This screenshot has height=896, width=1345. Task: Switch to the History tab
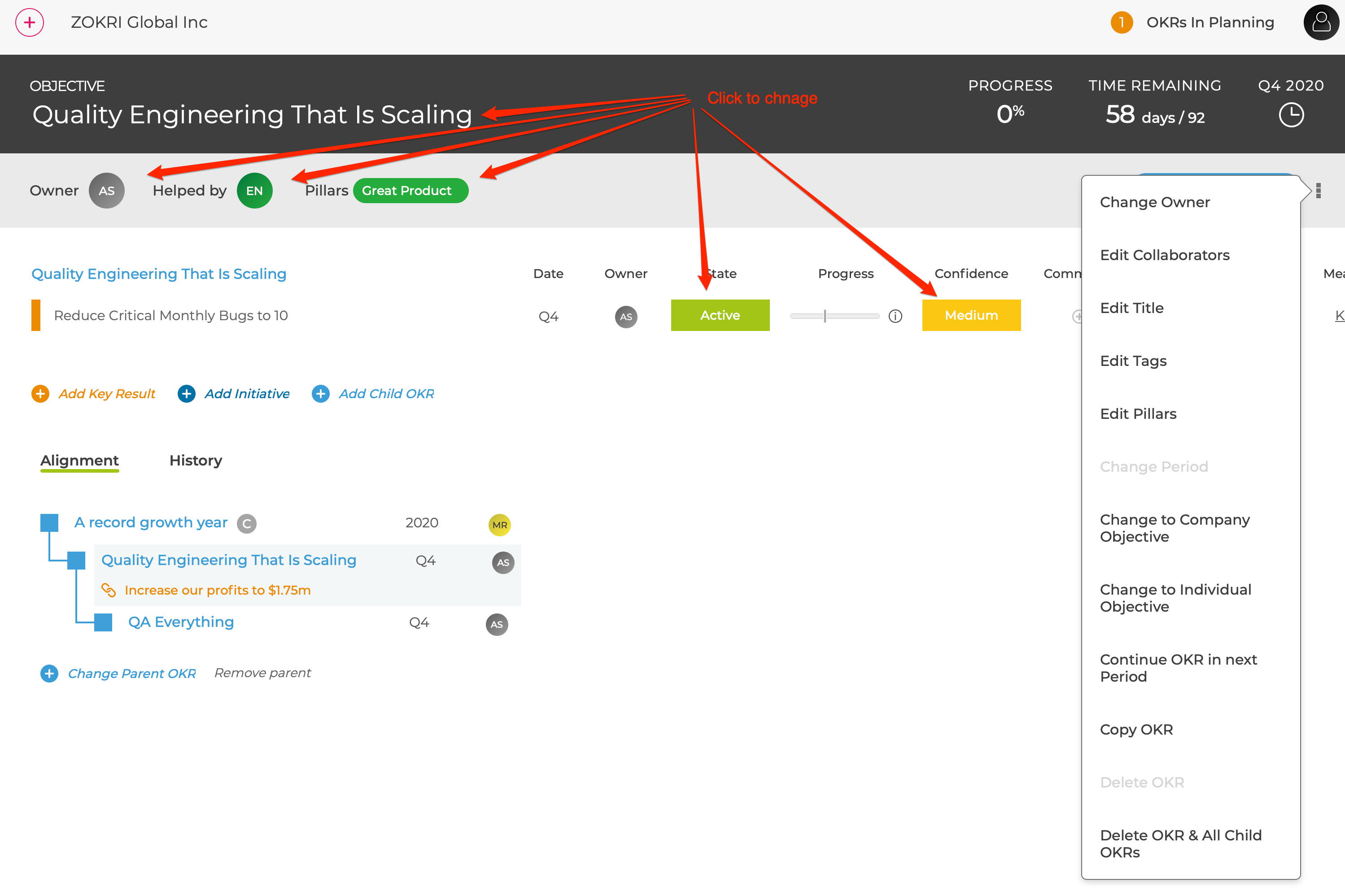tap(196, 461)
